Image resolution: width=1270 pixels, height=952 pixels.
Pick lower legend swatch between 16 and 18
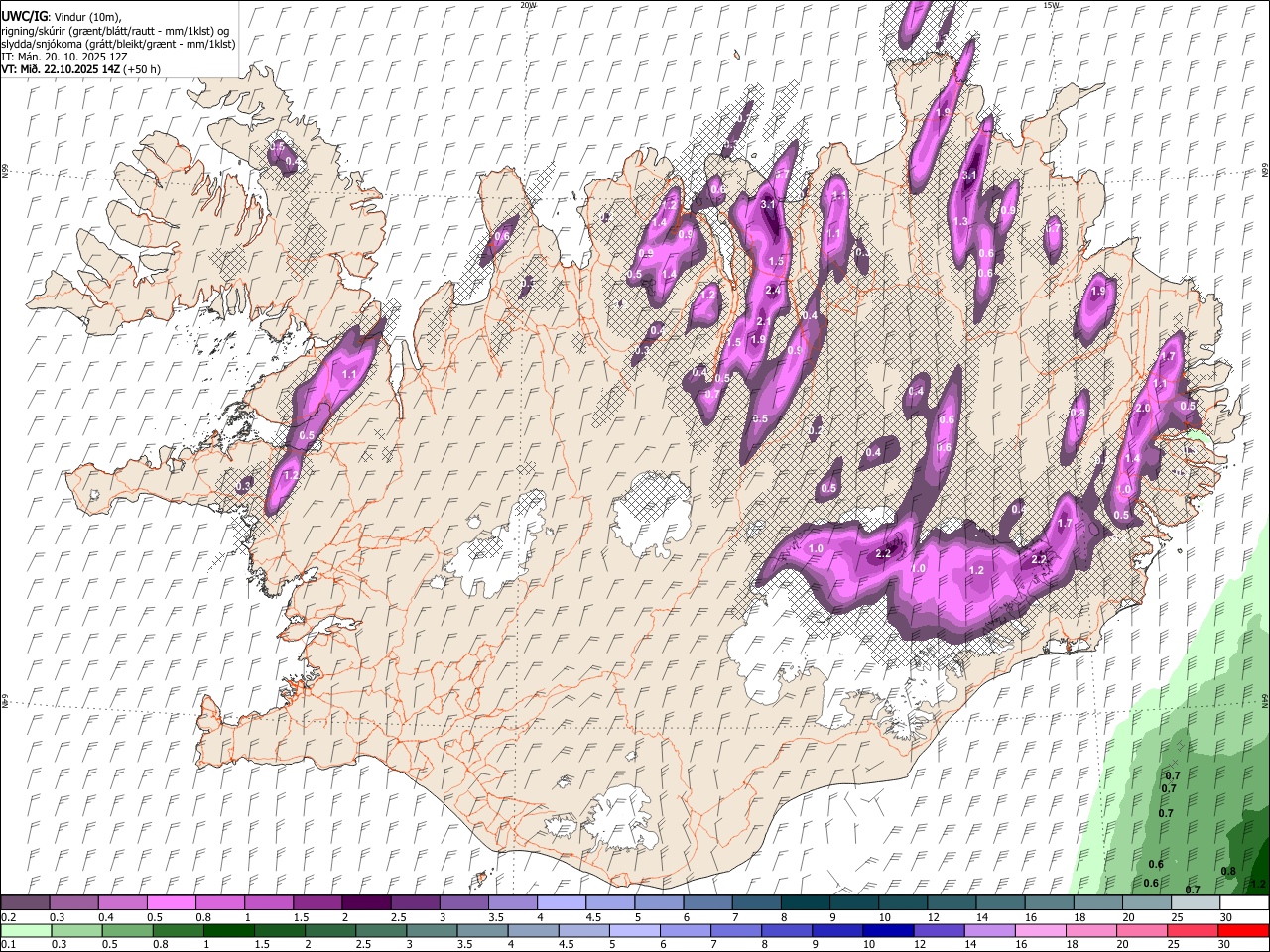point(1039,931)
